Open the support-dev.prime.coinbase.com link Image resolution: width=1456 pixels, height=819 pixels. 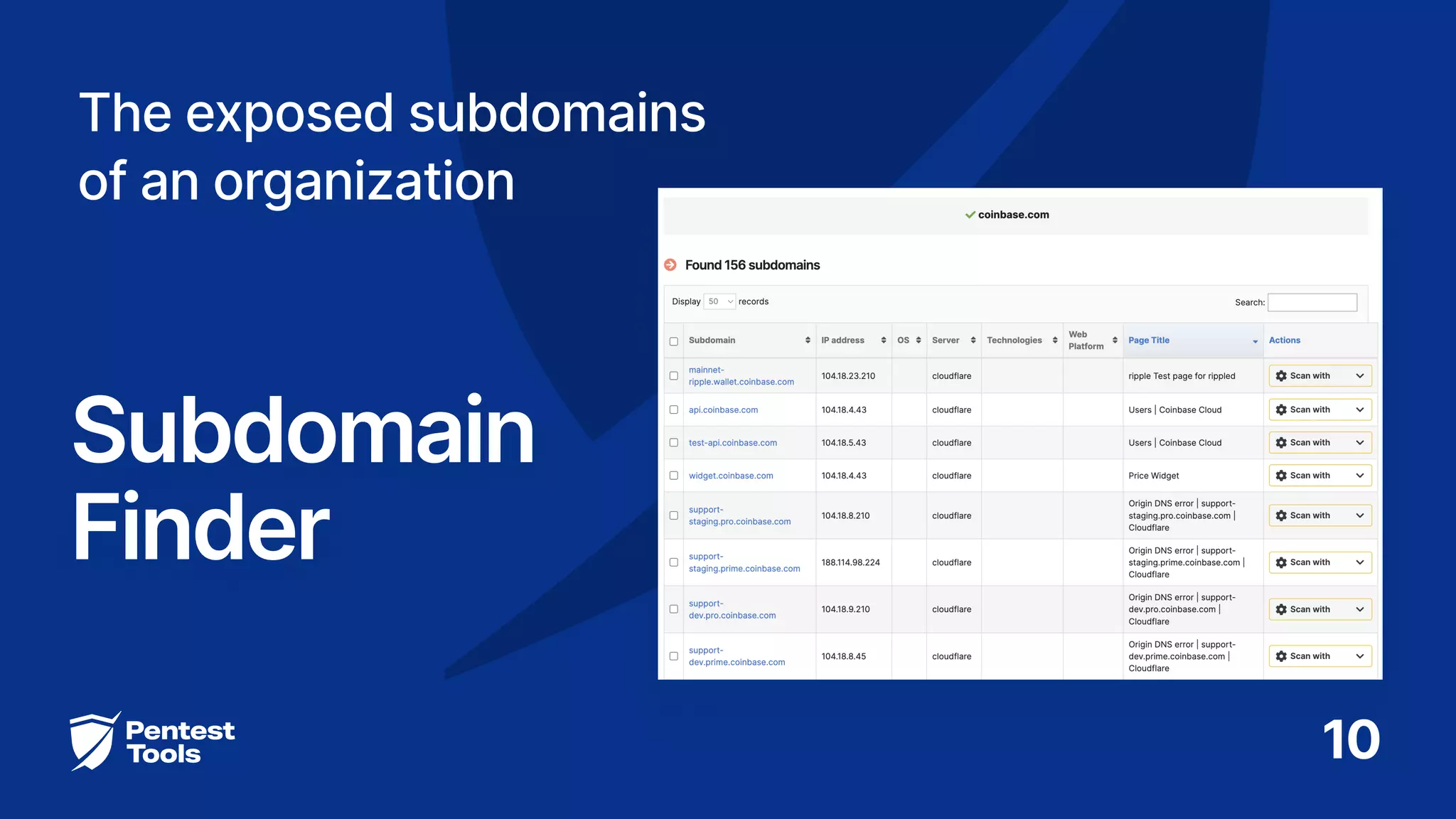pos(737,662)
